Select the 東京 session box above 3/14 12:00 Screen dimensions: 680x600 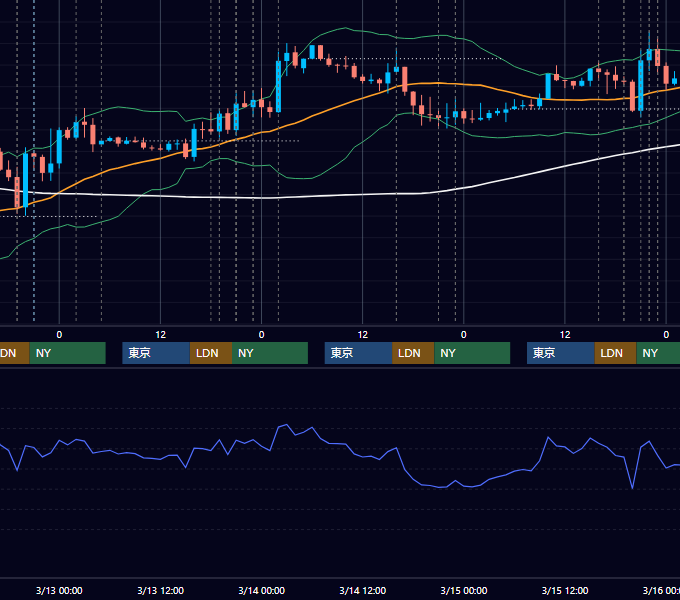pyautogui.click(x=358, y=353)
